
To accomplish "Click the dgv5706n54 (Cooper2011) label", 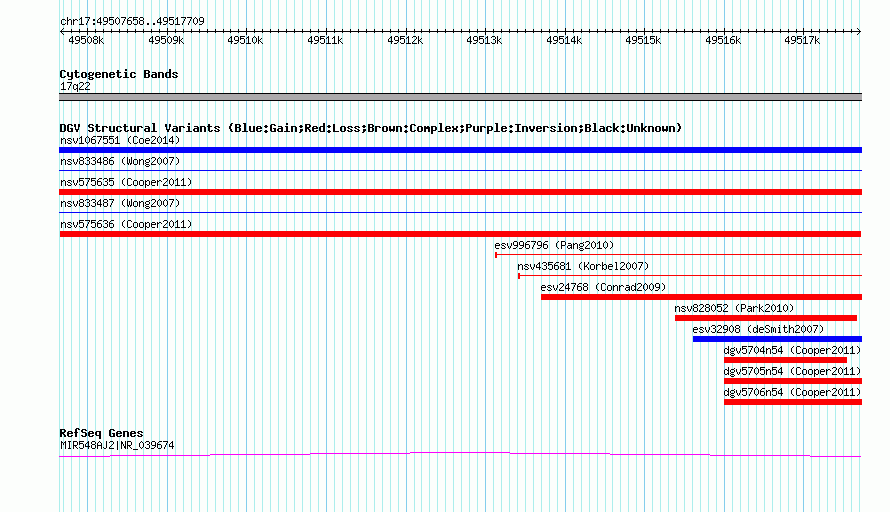I will tap(792, 392).
